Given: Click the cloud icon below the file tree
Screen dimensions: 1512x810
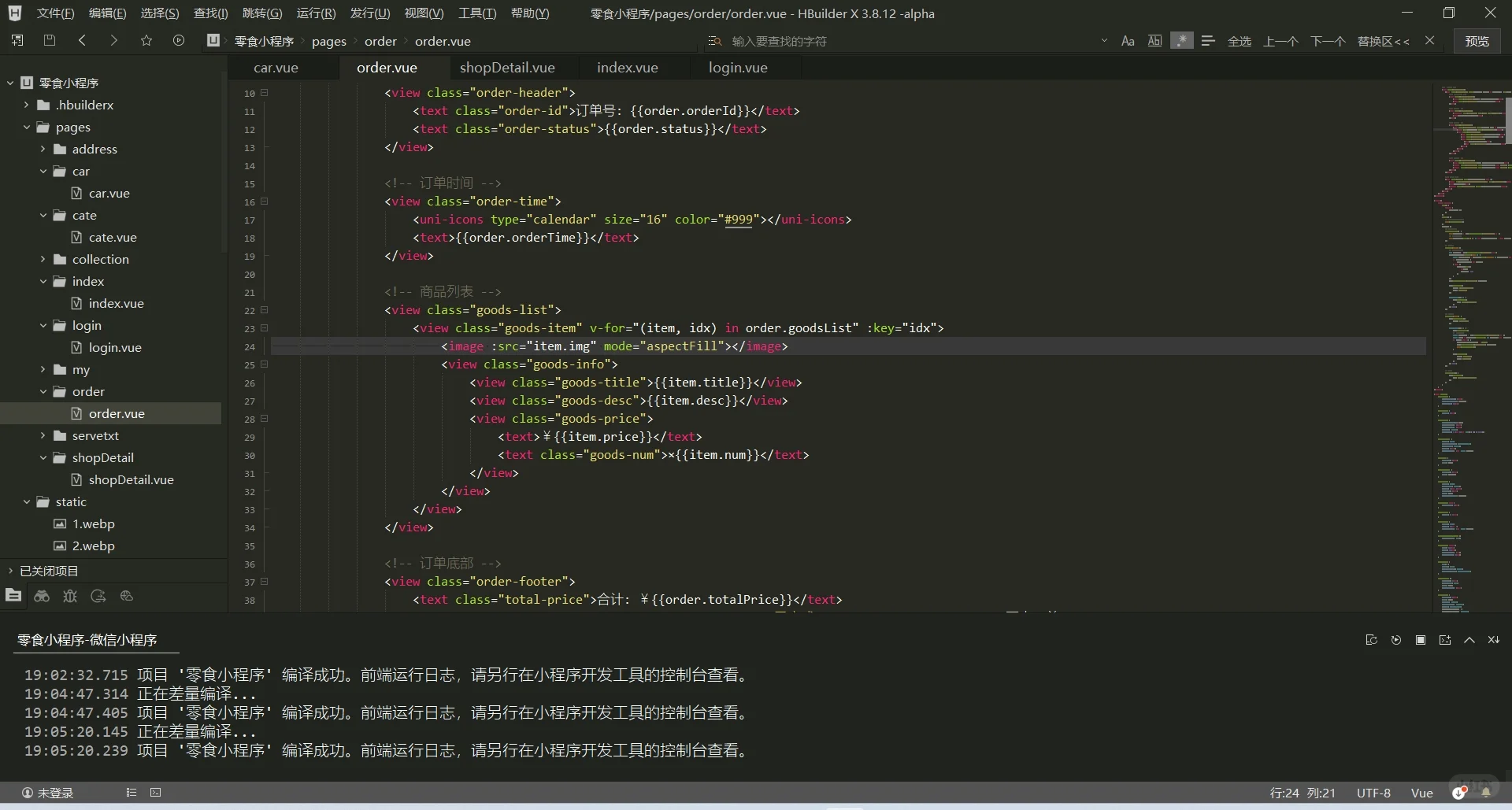Looking at the screenshot, I should pyautogui.click(x=127, y=596).
